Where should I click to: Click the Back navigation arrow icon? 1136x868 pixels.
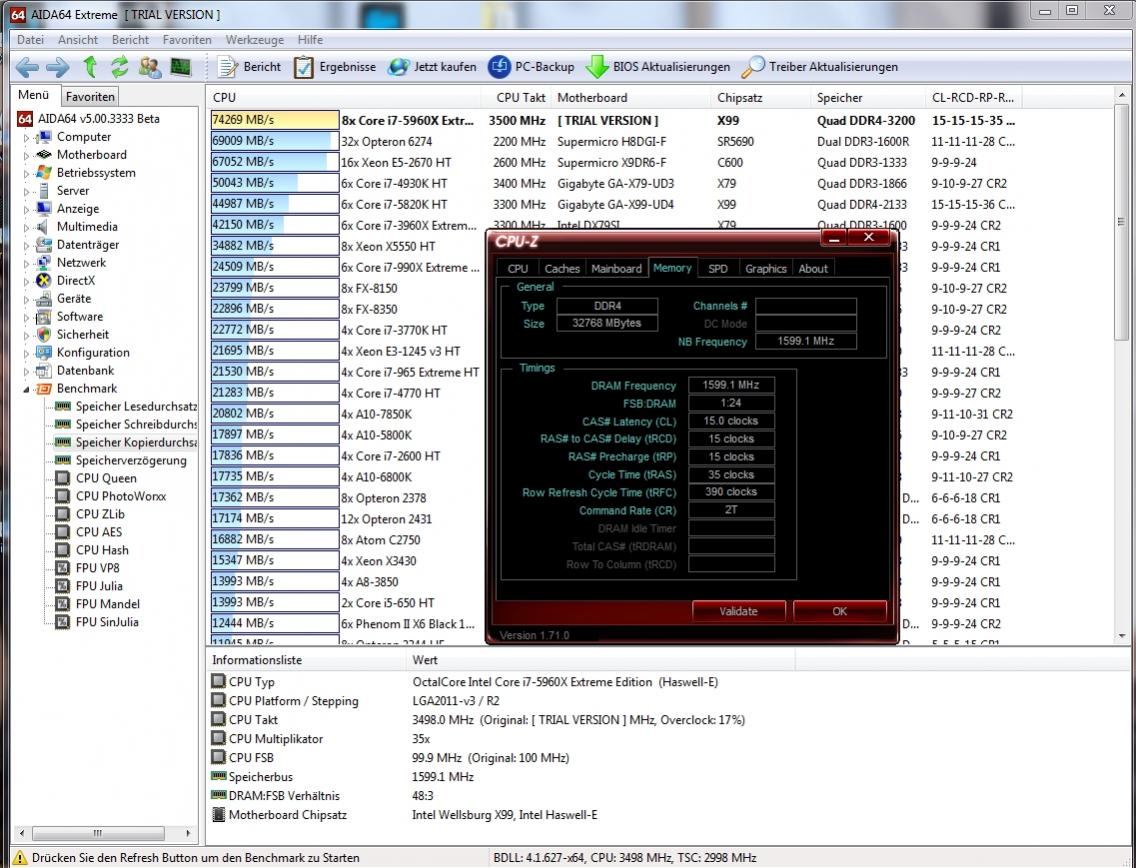pos(28,67)
